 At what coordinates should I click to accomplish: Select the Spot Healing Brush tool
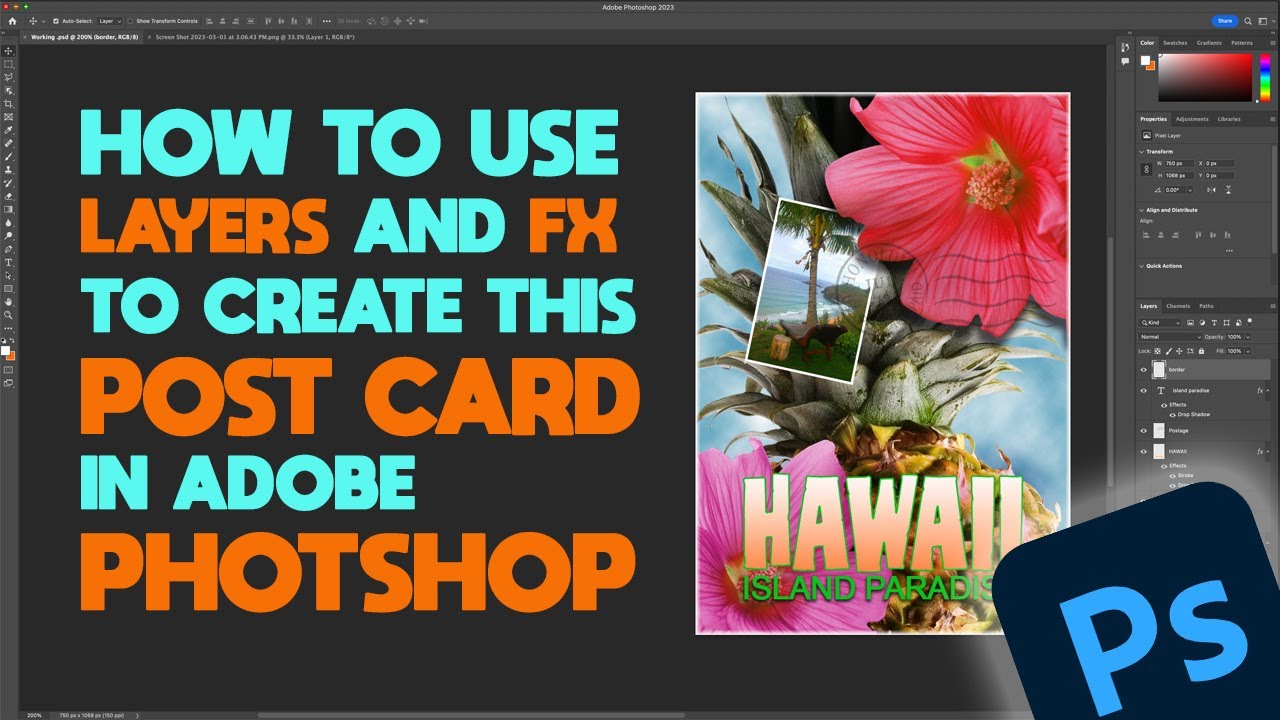[10, 143]
